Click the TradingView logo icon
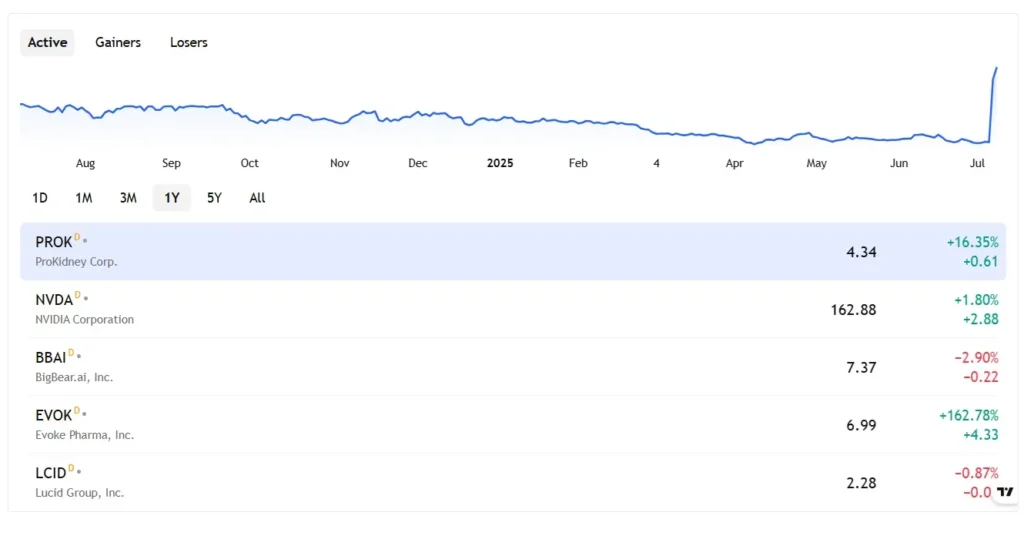The height and width of the screenshot is (546, 1024). tap(1006, 491)
